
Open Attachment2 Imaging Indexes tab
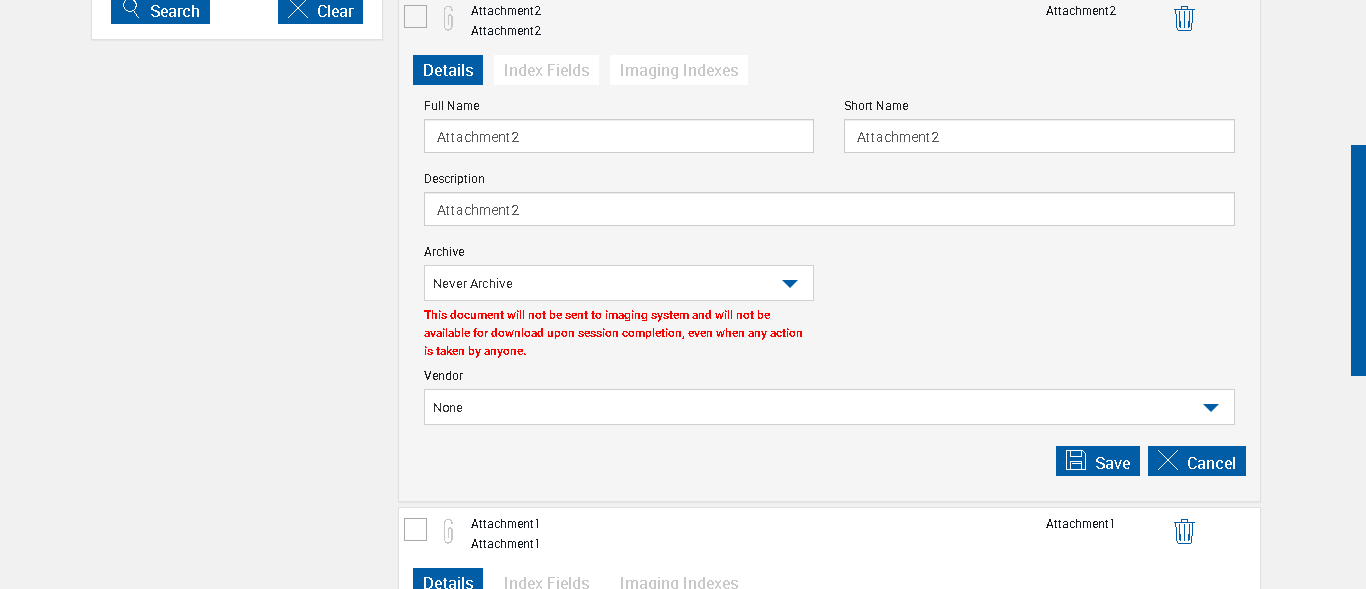(x=678, y=70)
